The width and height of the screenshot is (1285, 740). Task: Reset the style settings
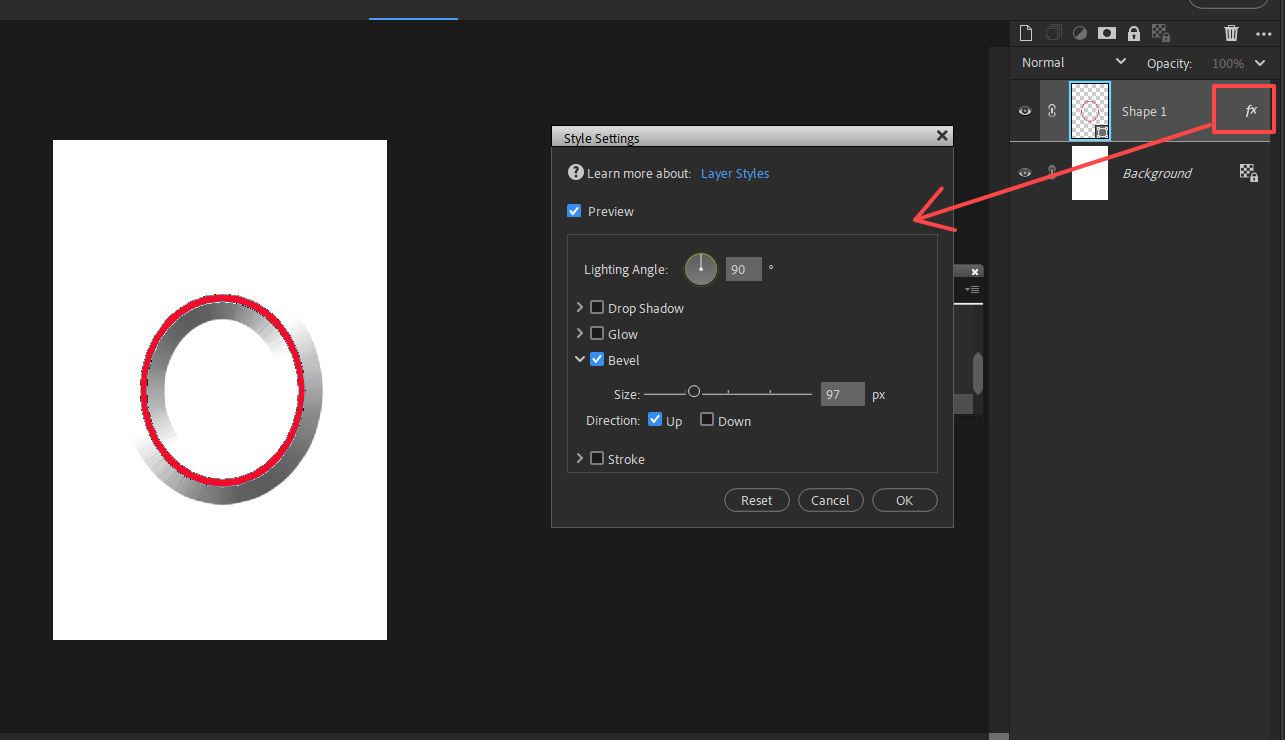point(756,499)
